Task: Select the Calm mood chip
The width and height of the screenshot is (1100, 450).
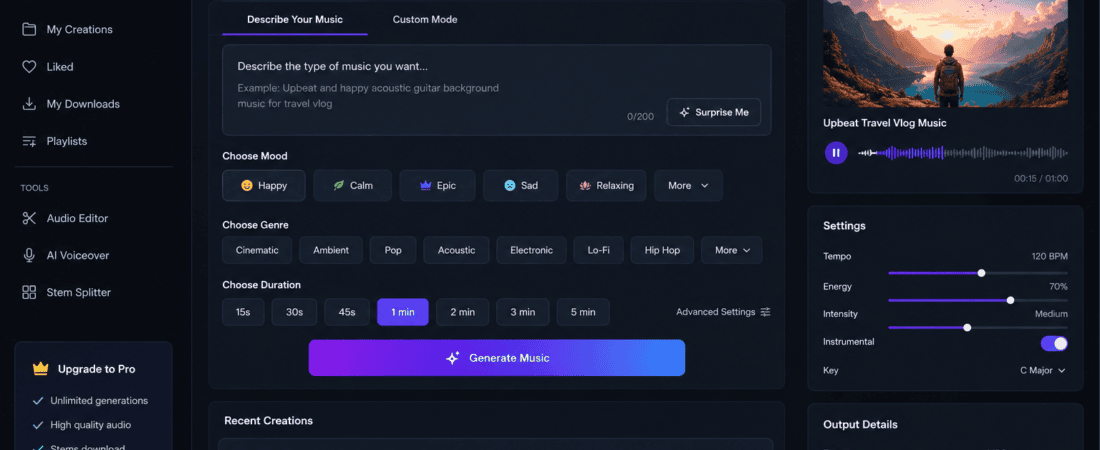Action: (x=352, y=185)
